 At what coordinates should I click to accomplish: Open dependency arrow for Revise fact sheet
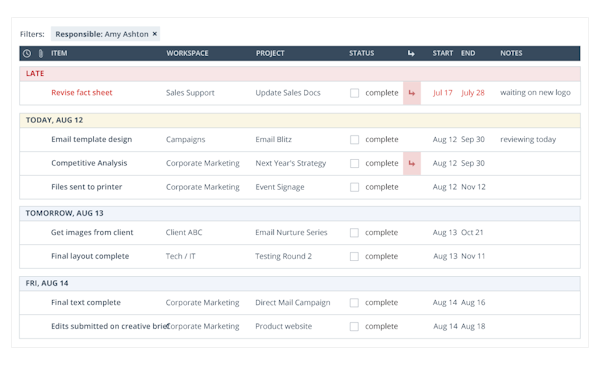click(412, 93)
